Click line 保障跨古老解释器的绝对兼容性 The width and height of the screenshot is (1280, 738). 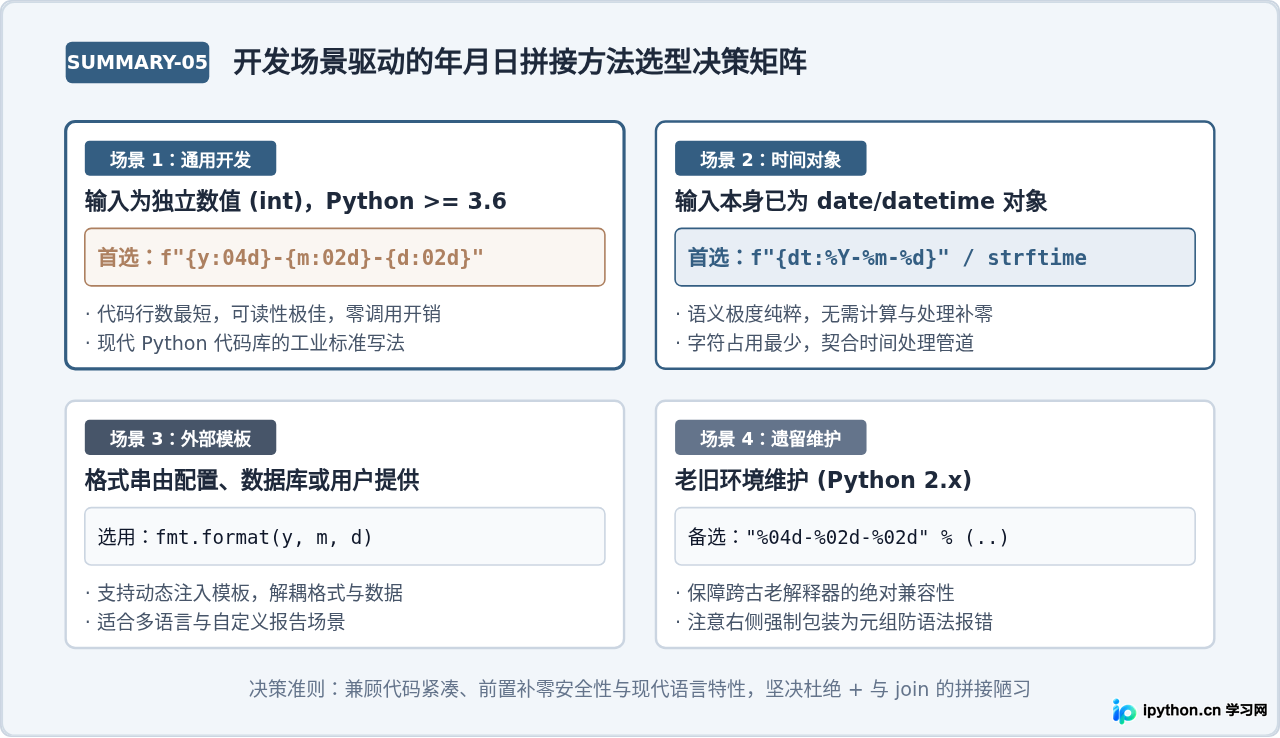pos(815,593)
